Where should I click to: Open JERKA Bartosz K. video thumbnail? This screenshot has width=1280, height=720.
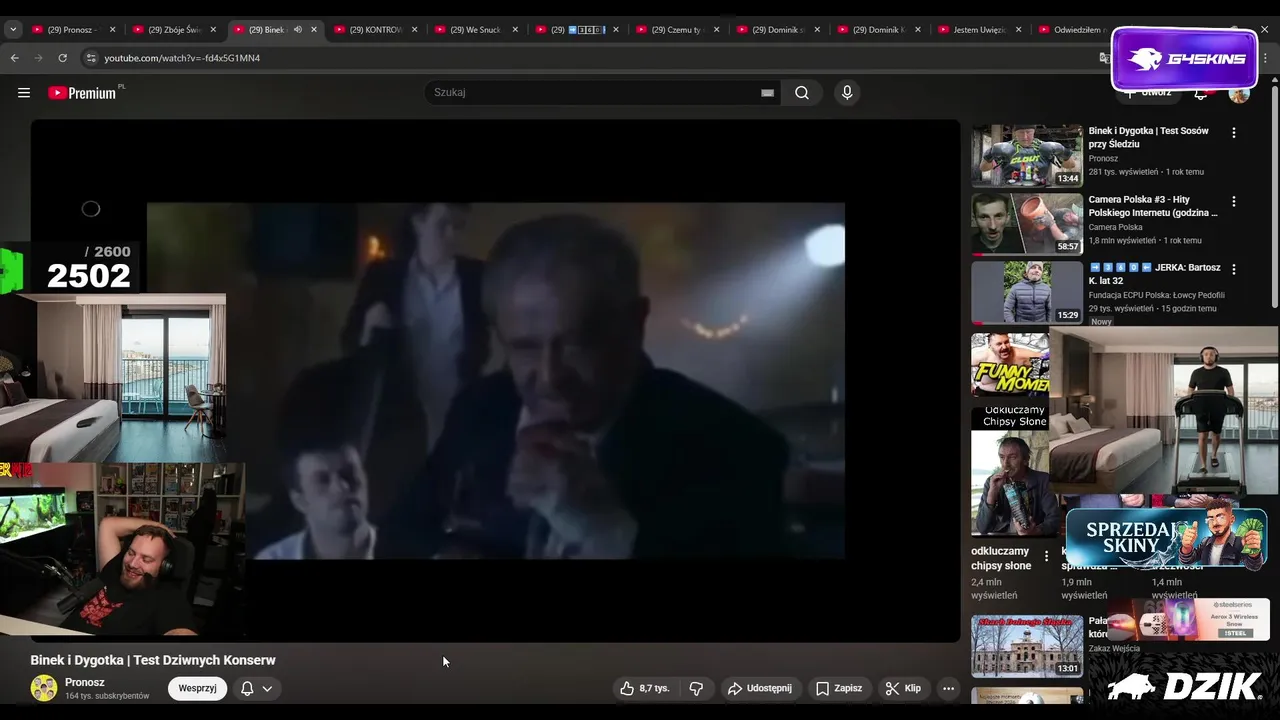pos(1027,292)
